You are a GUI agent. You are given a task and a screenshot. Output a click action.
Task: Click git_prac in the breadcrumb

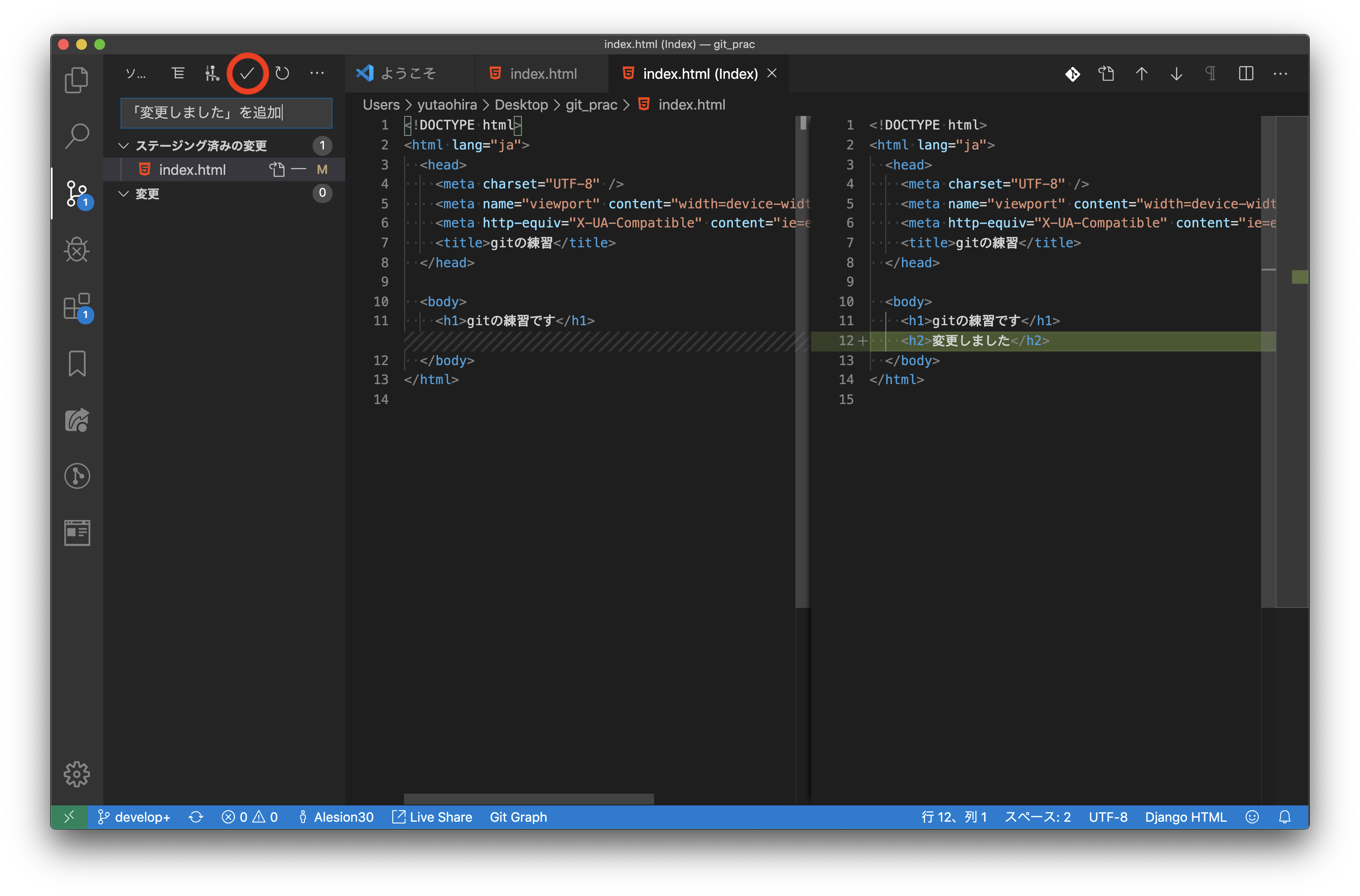coord(591,105)
